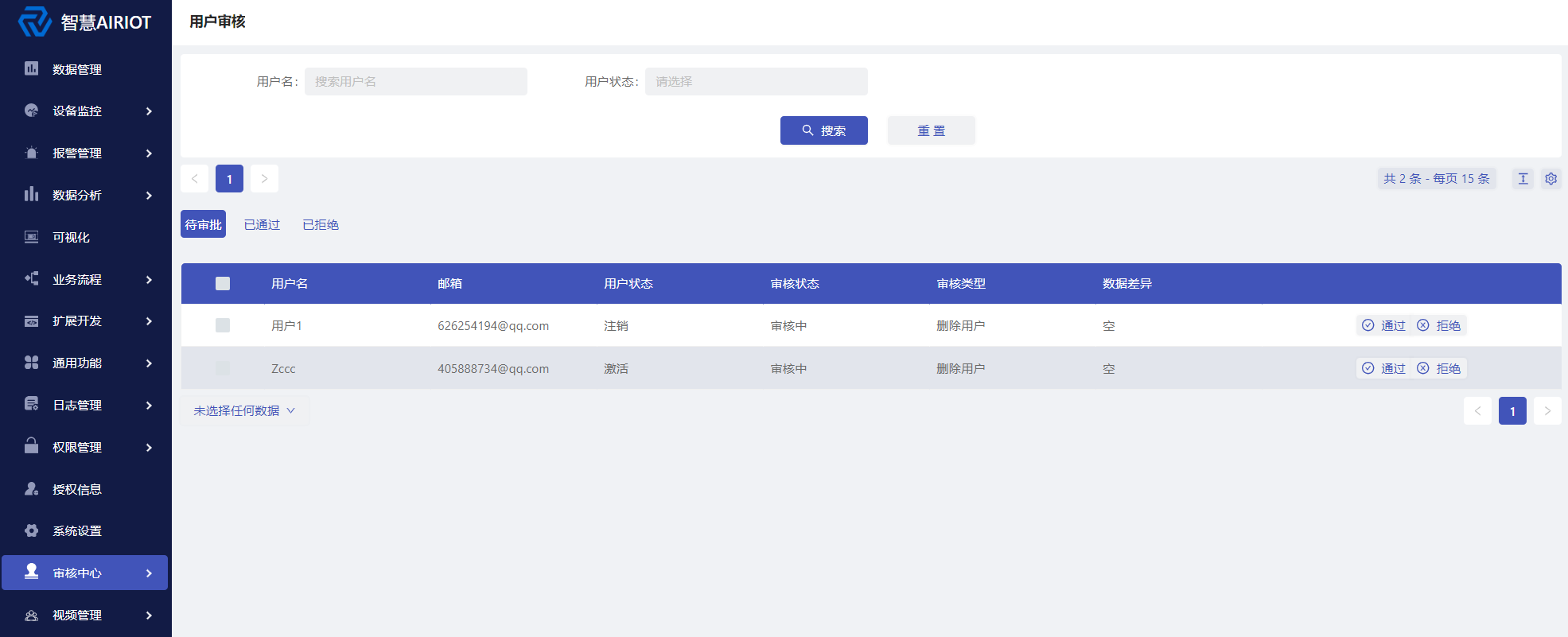1568x637 pixels.
Task: Expand the 视频管理 submenu chevron
Action: (x=149, y=616)
